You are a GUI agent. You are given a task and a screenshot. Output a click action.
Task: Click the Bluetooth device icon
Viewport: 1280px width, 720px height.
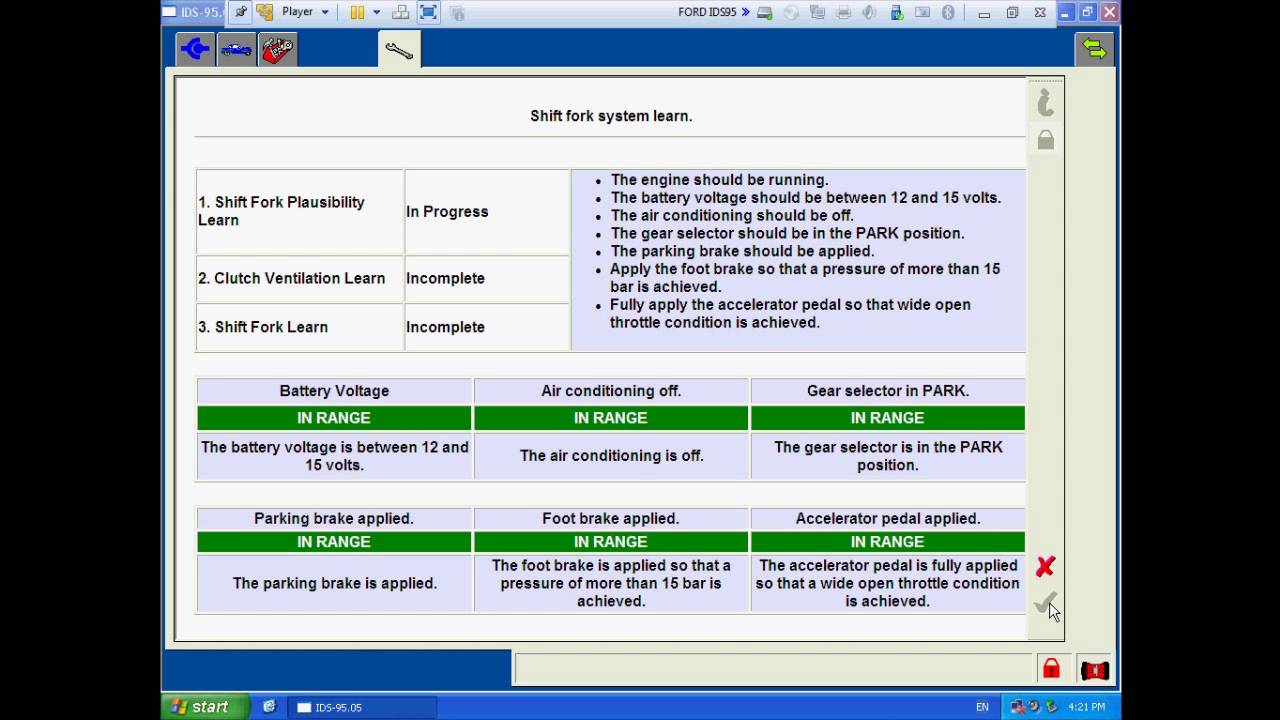(948, 13)
